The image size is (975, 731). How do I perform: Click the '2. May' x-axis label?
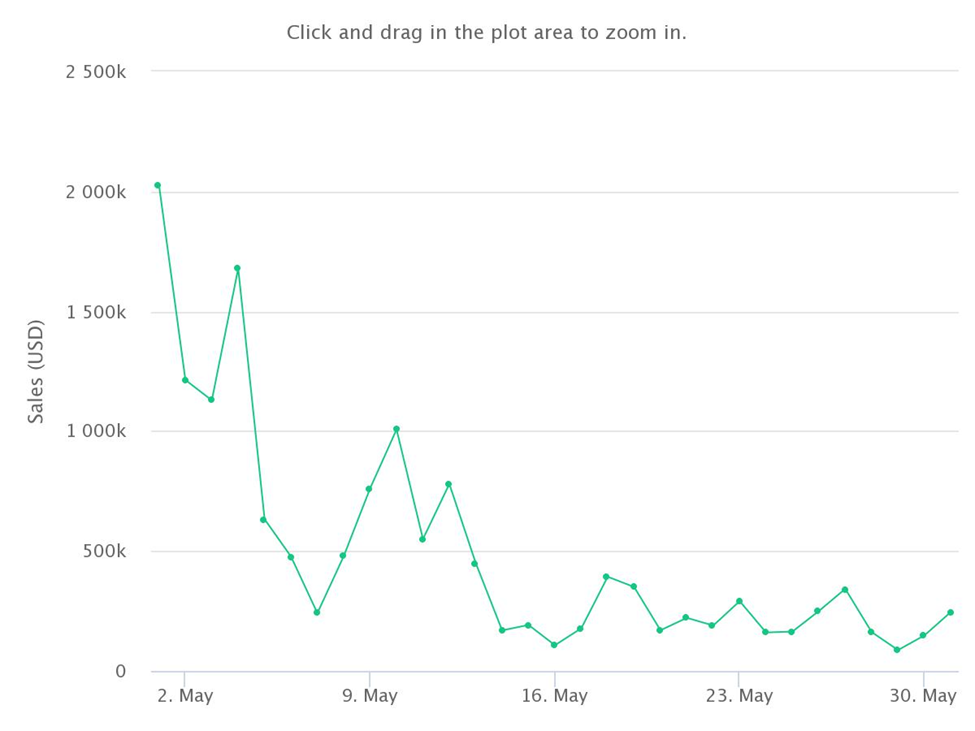point(185,696)
